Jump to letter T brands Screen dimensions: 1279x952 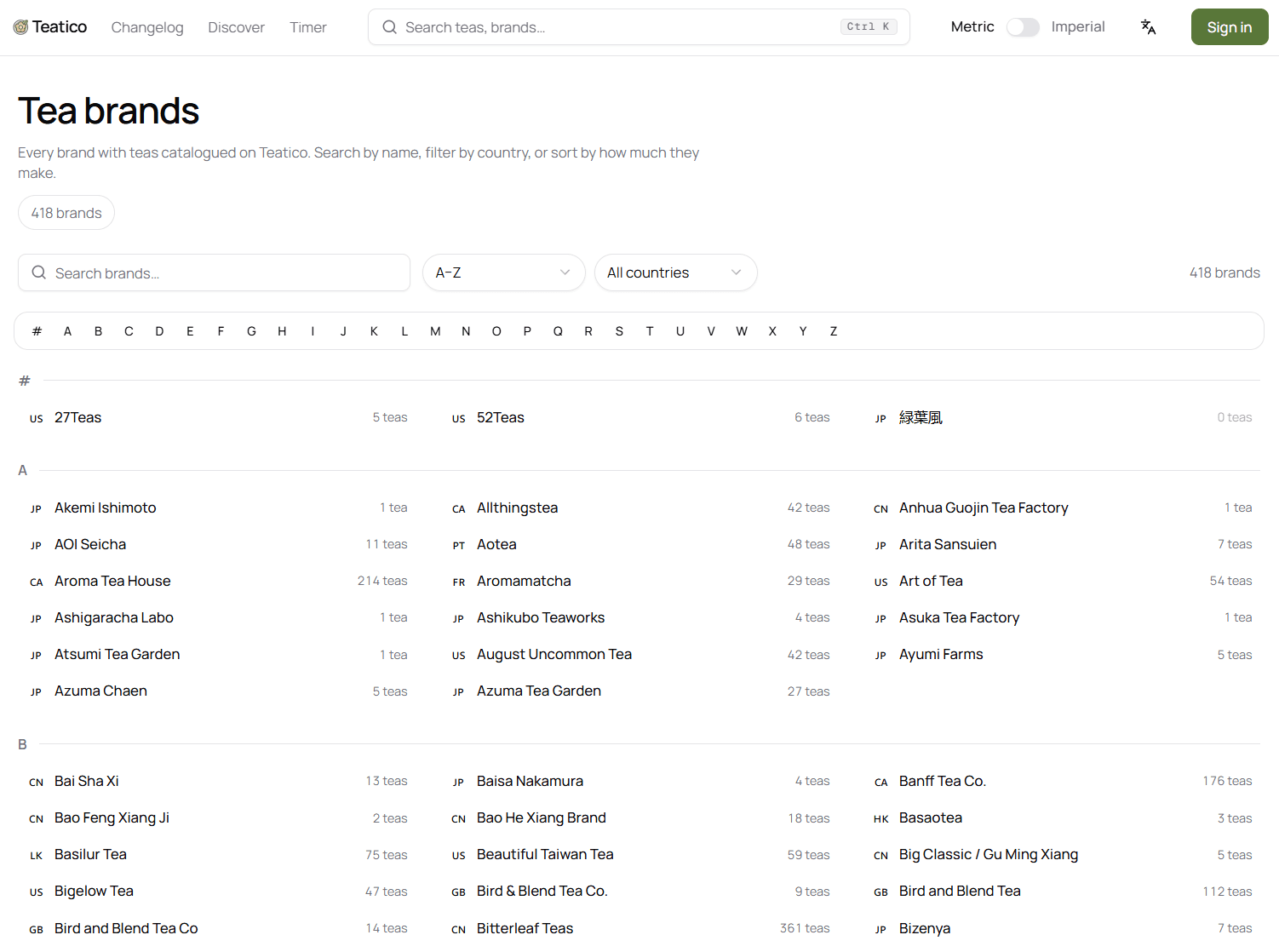pos(650,331)
